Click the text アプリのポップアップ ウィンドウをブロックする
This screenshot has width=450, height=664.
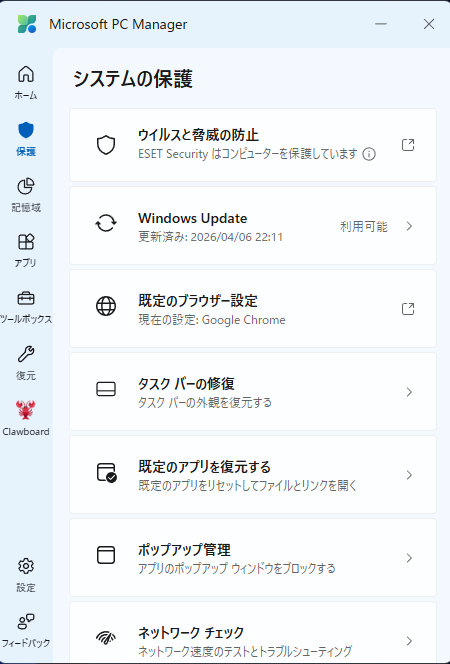point(237,568)
